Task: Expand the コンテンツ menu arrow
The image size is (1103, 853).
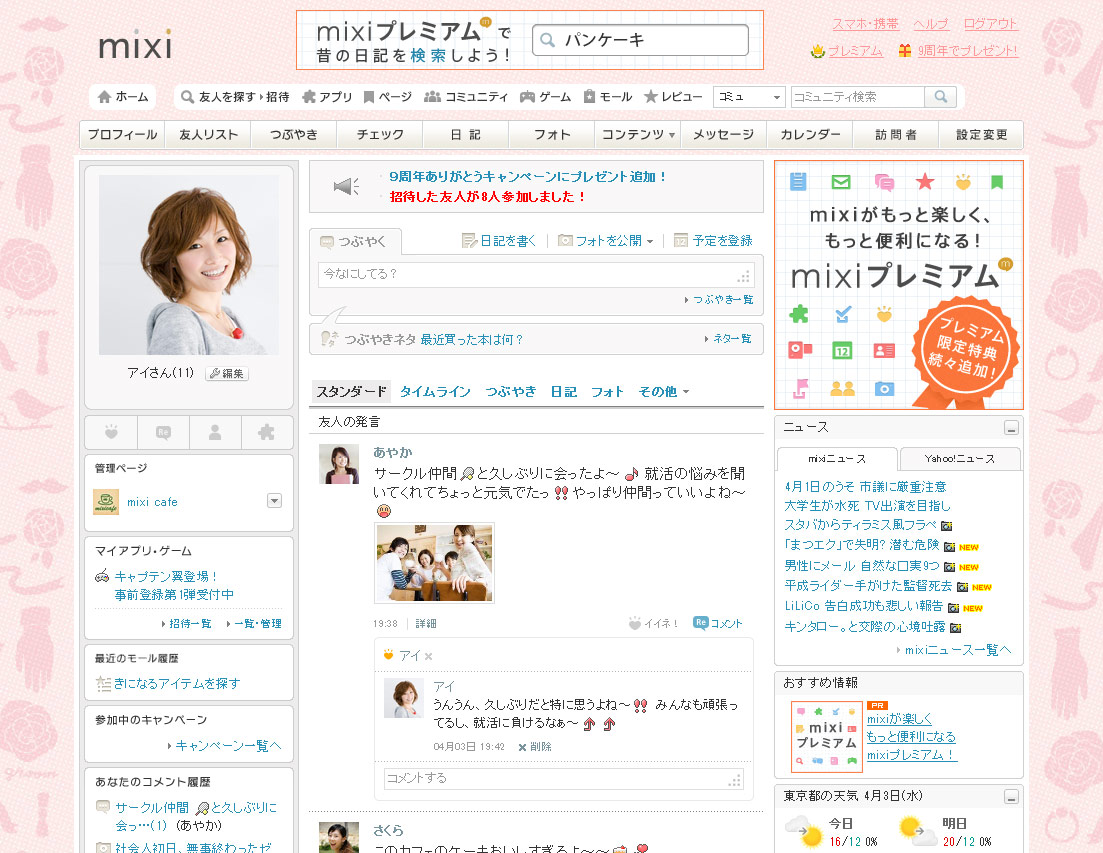Action: [672, 135]
